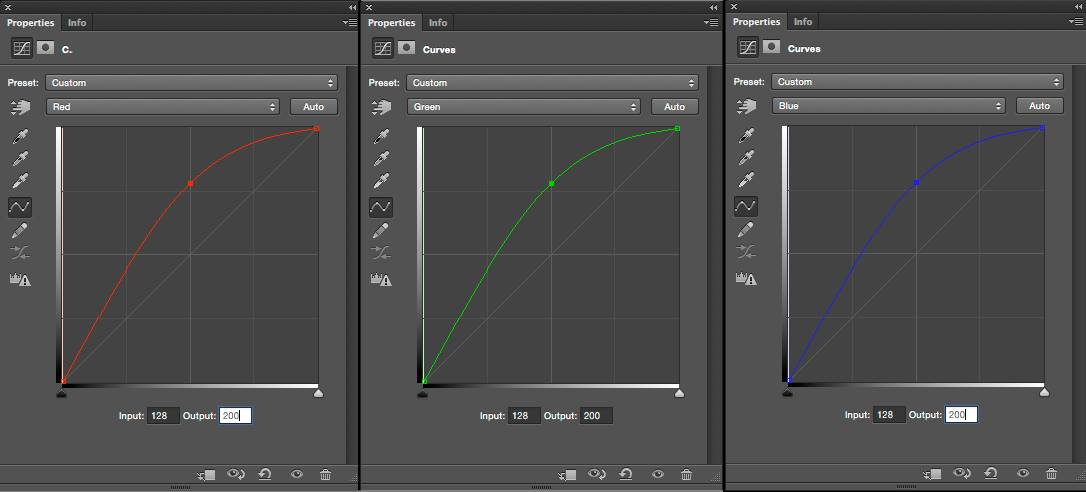This screenshot has height=492, width=1086.
Task: Pick the gray point eyedropper in the Green curves panel
Action: coord(381,159)
